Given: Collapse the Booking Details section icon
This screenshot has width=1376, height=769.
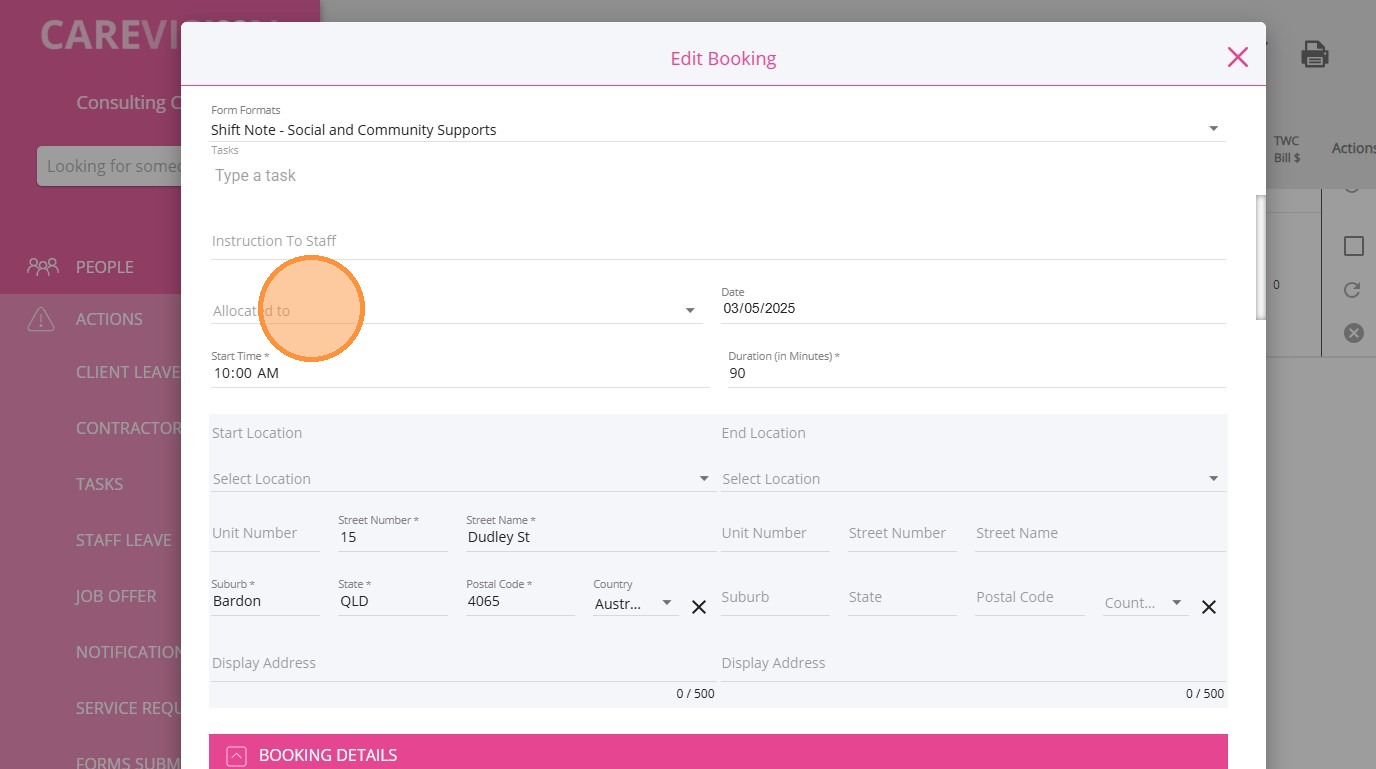Looking at the screenshot, I should (x=236, y=756).
